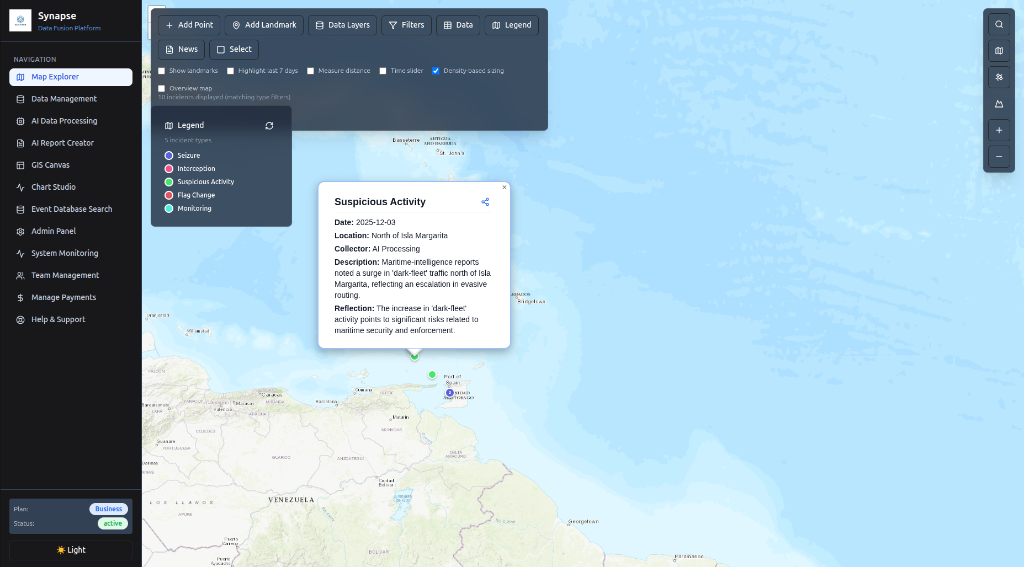This screenshot has height=567, width=1024.
Task: Open Team Management
Action: coord(71,276)
